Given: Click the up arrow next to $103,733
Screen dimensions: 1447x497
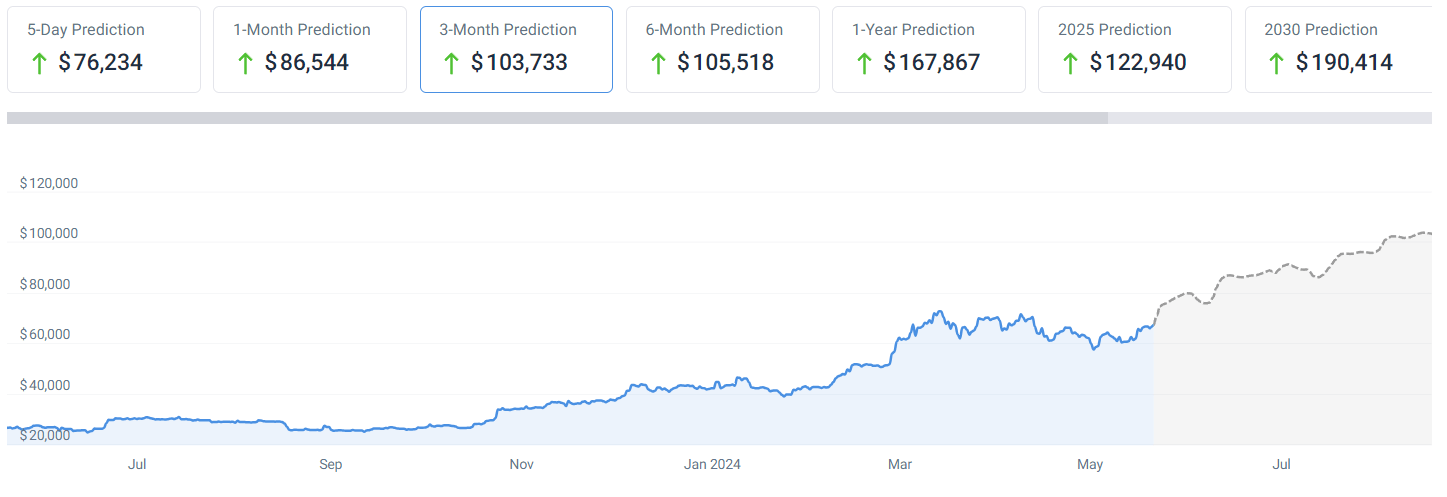Looking at the screenshot, I should (451, 64).
